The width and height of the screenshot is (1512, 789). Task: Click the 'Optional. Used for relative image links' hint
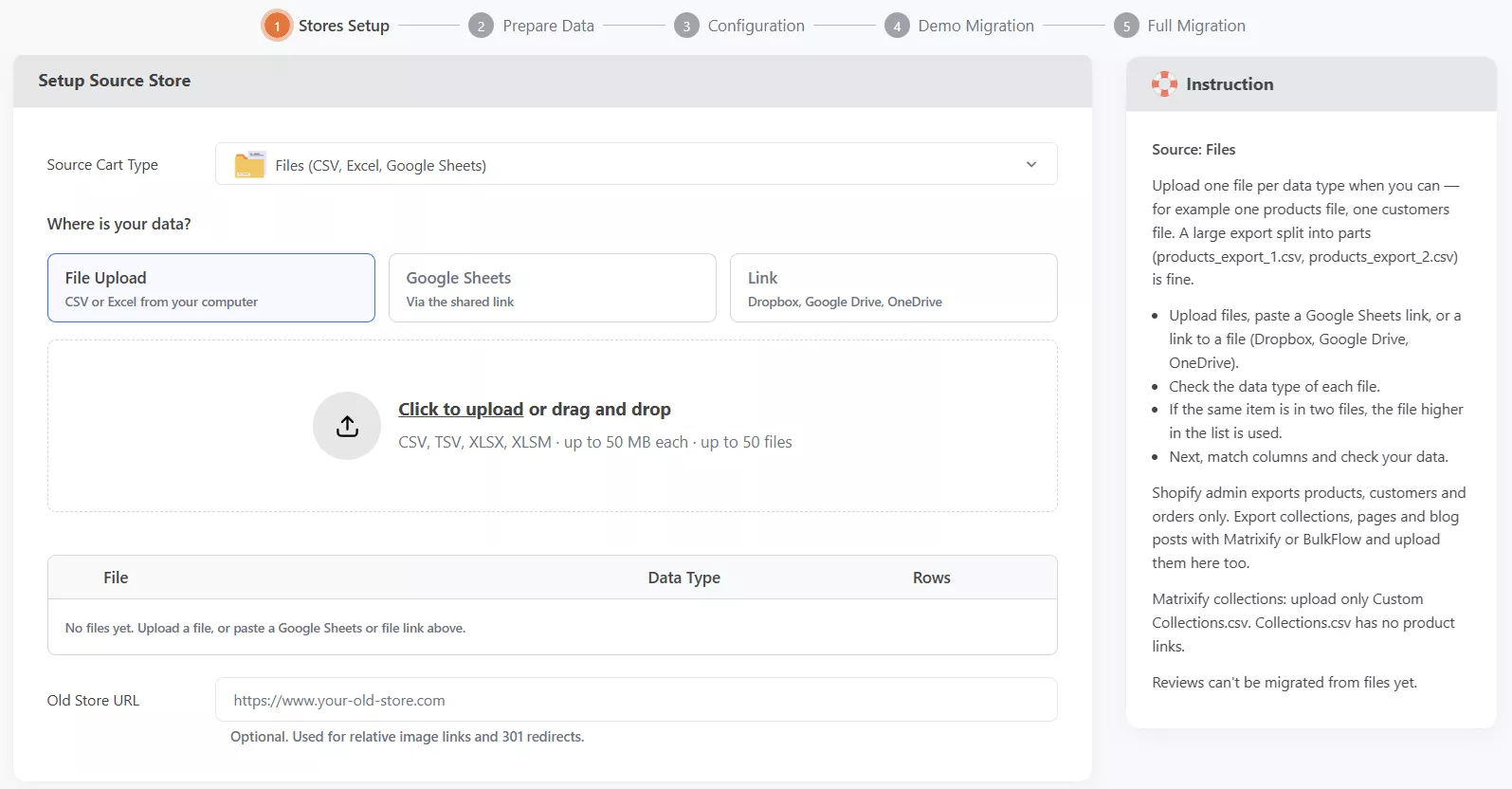(x=408, y=737)
